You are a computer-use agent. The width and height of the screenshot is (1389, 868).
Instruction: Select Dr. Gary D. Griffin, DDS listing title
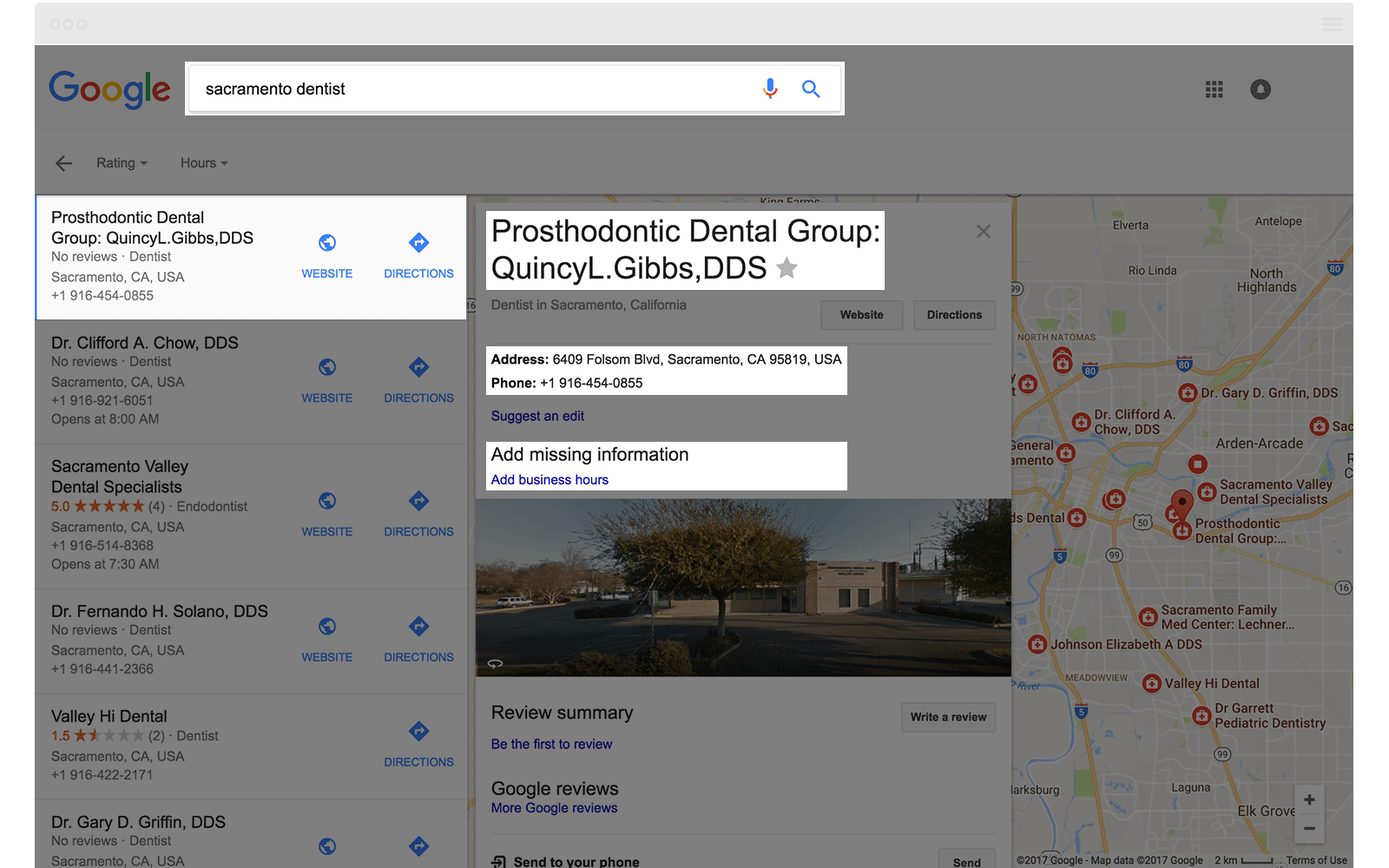138,822
